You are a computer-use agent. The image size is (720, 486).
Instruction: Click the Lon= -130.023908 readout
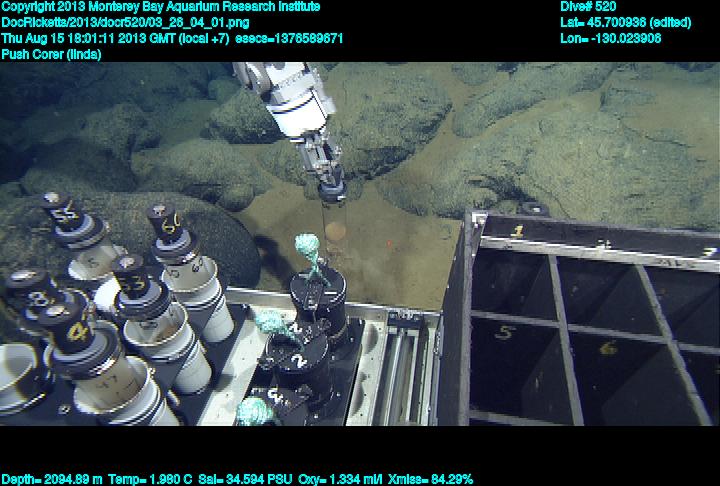click(x=611, y=38)
